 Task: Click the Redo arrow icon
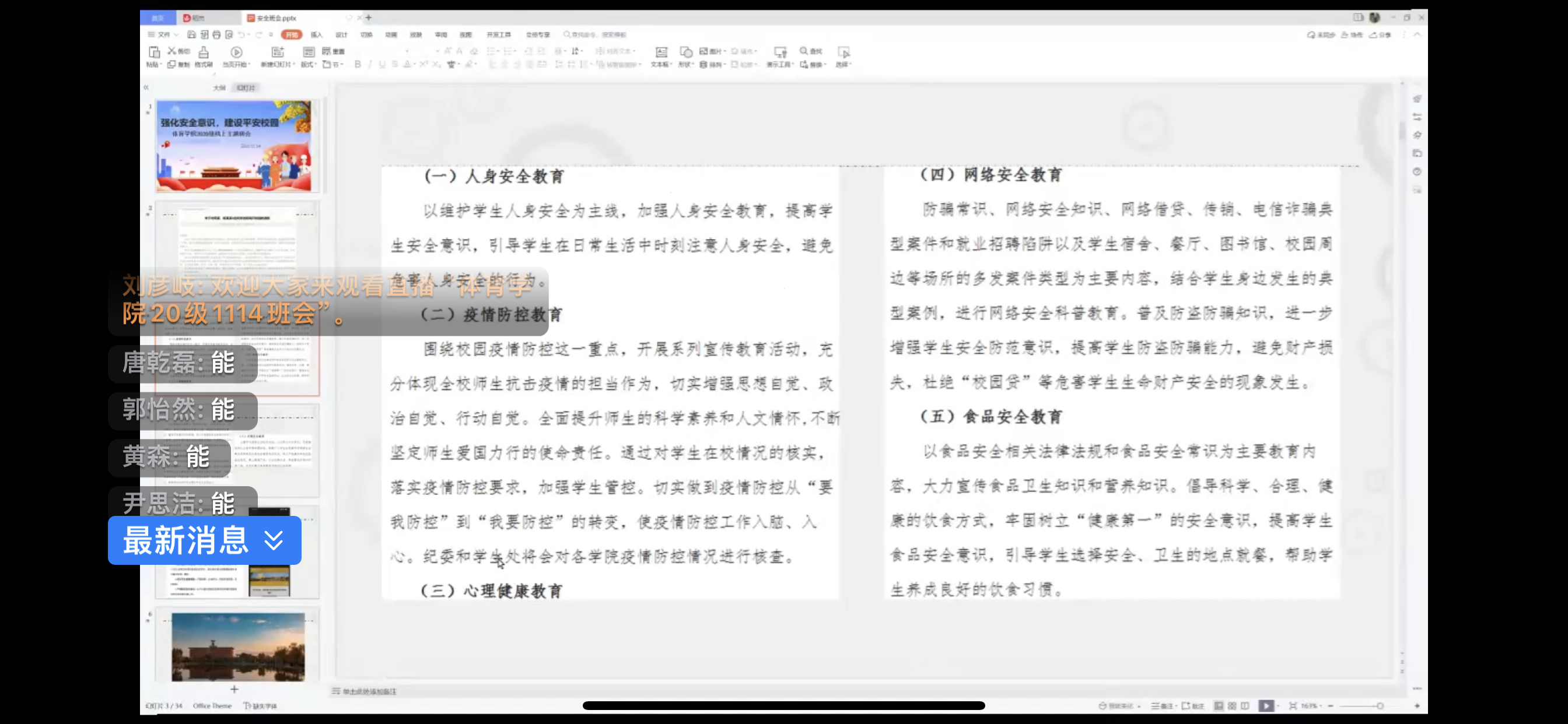258,34
